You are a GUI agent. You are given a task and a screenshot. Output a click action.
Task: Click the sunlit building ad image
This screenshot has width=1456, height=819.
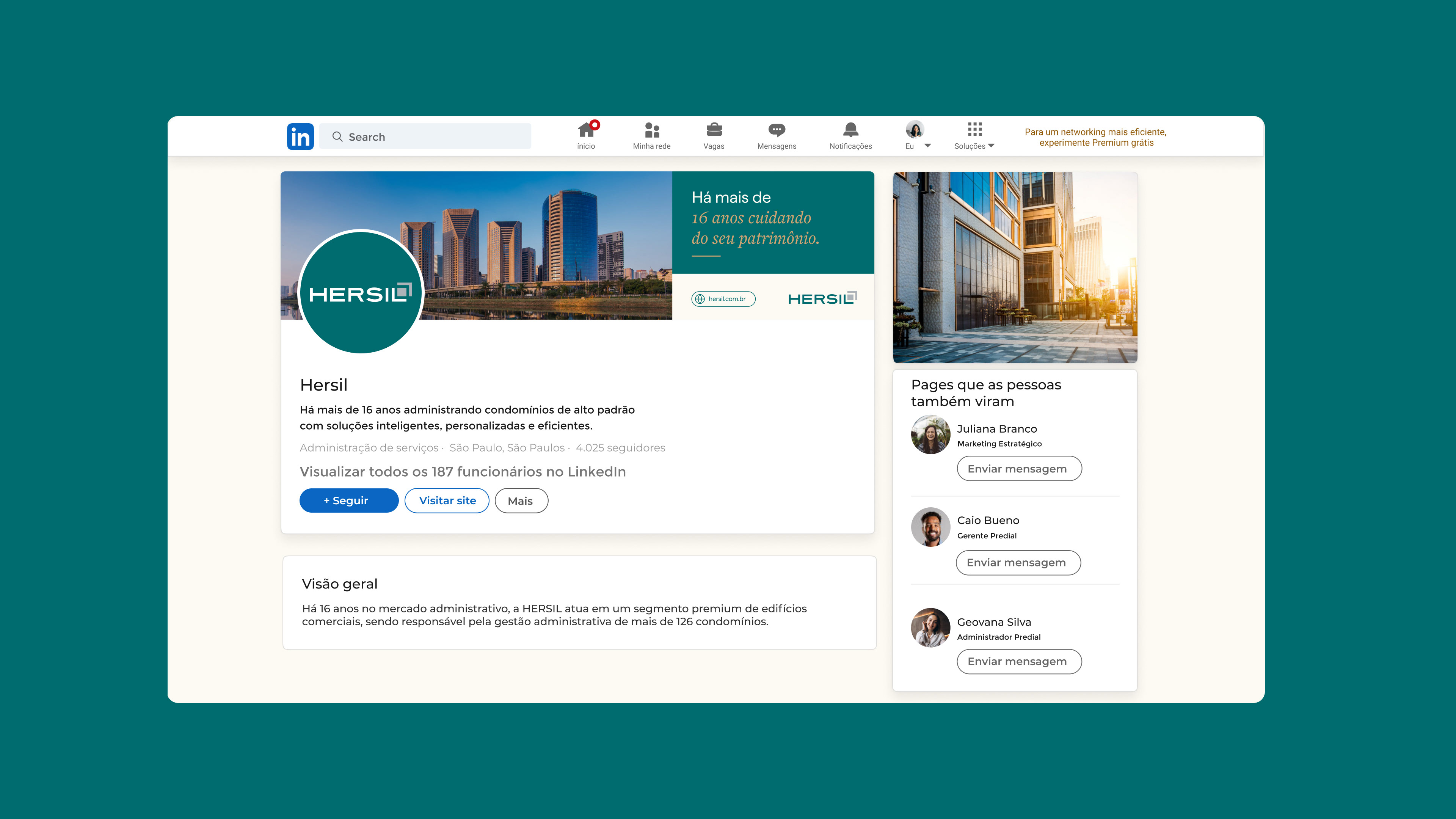click(1015, 267)
